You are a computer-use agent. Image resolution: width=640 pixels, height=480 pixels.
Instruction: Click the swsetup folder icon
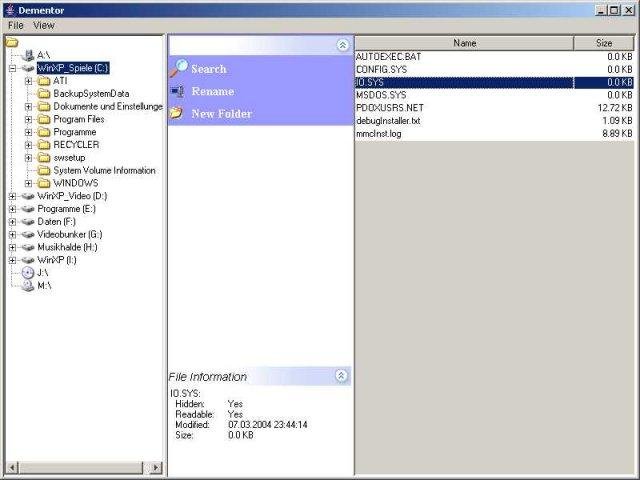pos(44,158)
